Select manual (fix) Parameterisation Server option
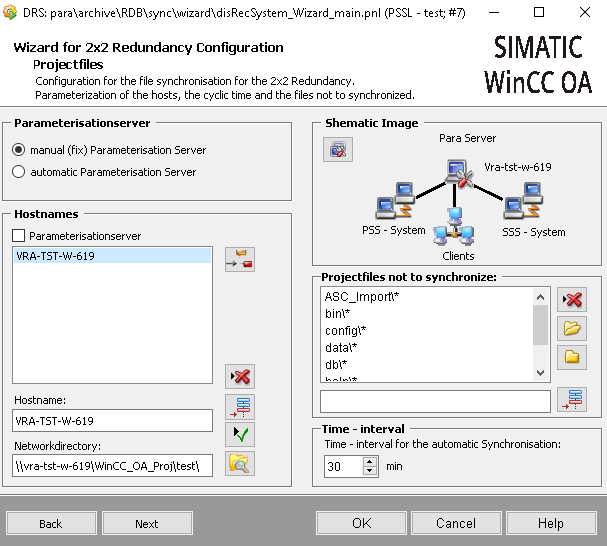This screenshot has width=607, height=546. (19, 150)
